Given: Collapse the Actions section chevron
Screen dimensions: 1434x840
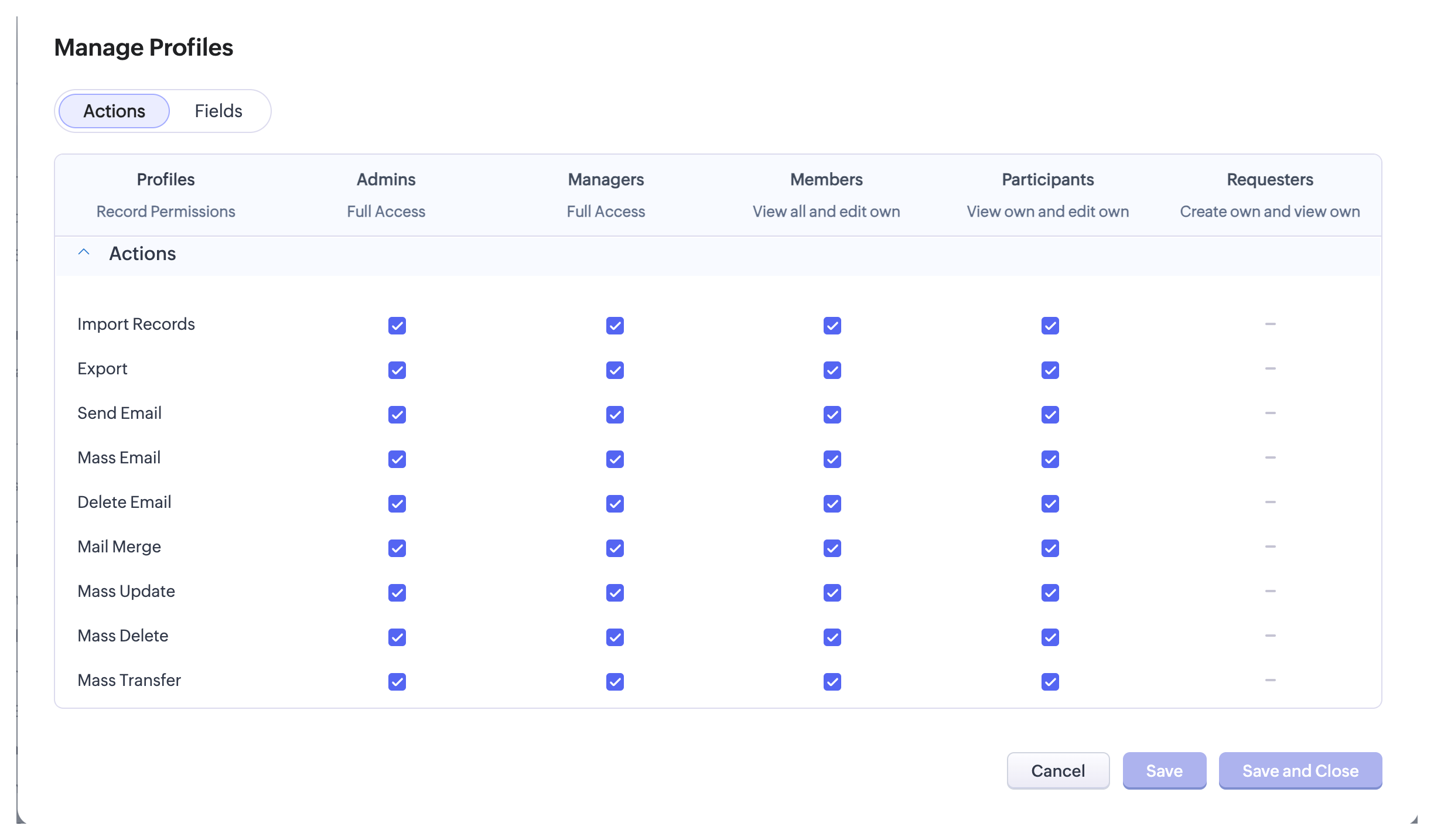Looking at the screenshot, I should [84, 252].
